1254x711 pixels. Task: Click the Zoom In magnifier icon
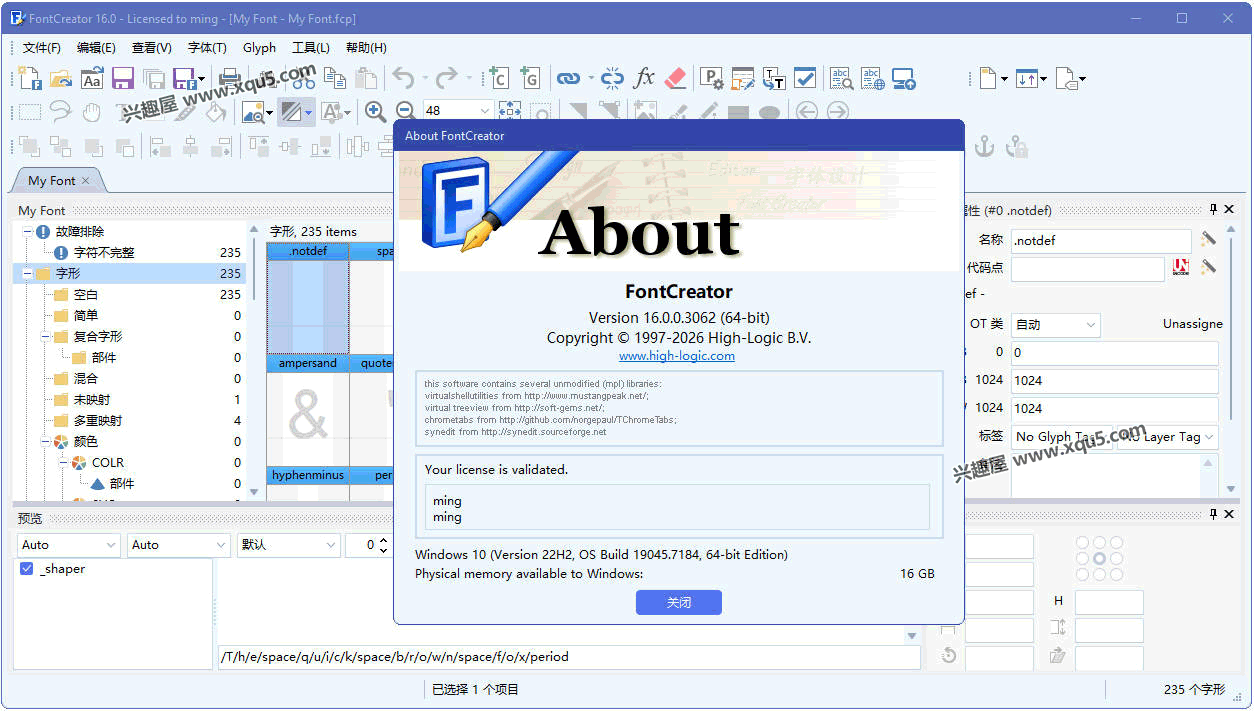375,112
